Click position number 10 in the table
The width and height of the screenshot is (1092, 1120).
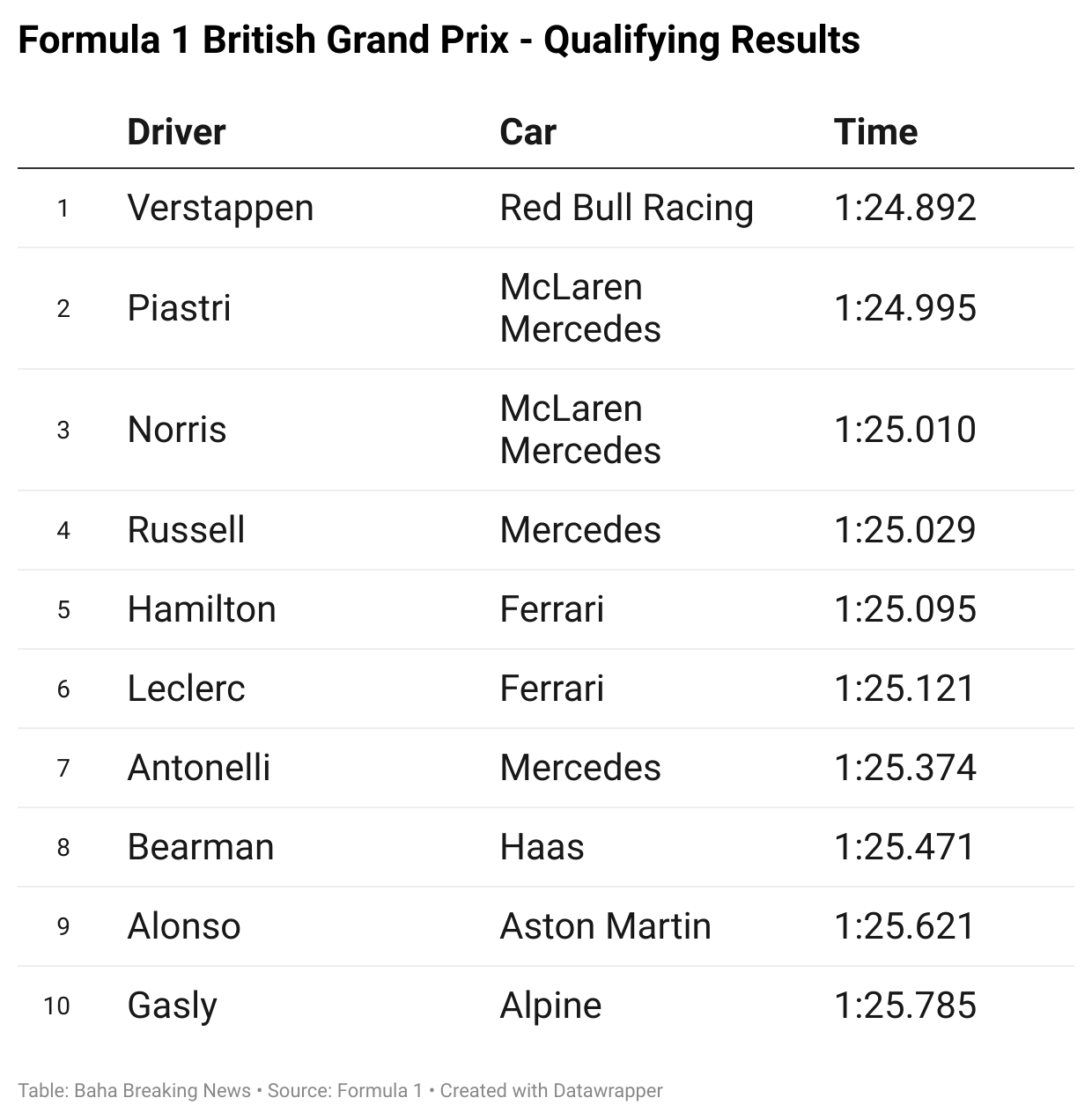(56, 1006)
